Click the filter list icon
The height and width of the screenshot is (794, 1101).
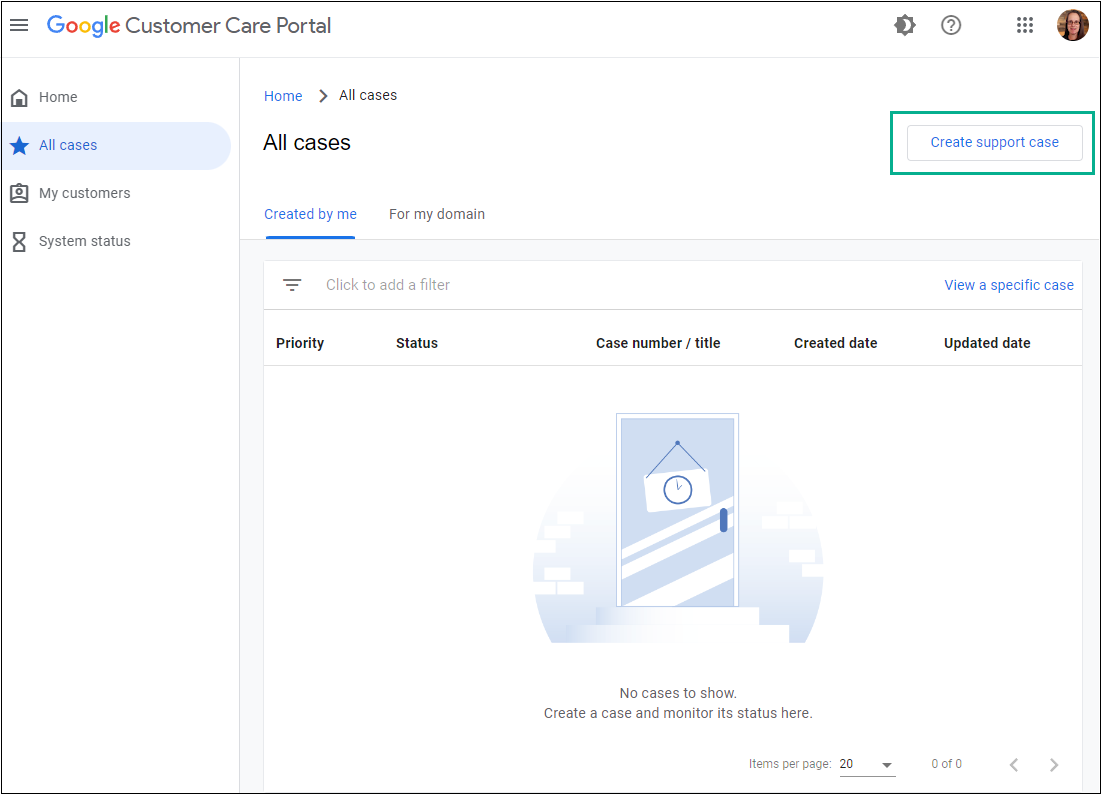click(x=292, y=285)
